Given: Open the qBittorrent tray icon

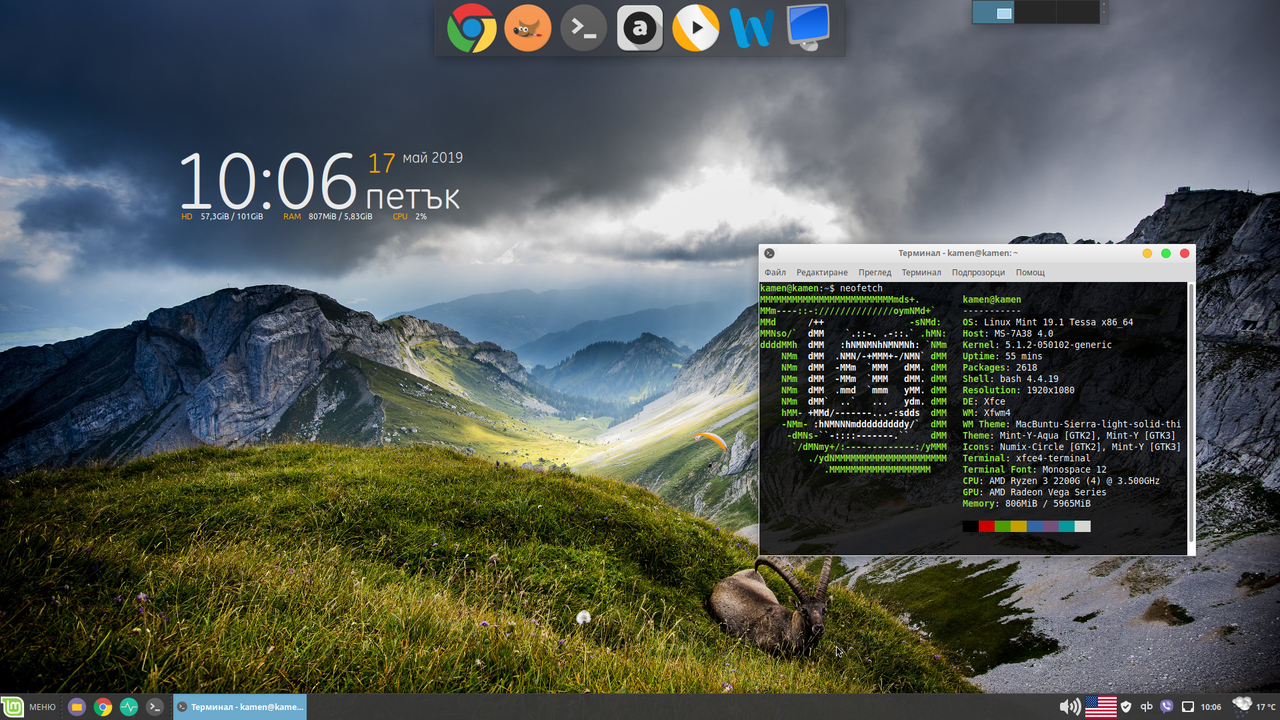Looking at the screenshot, I should click(x=1147, y=707).
